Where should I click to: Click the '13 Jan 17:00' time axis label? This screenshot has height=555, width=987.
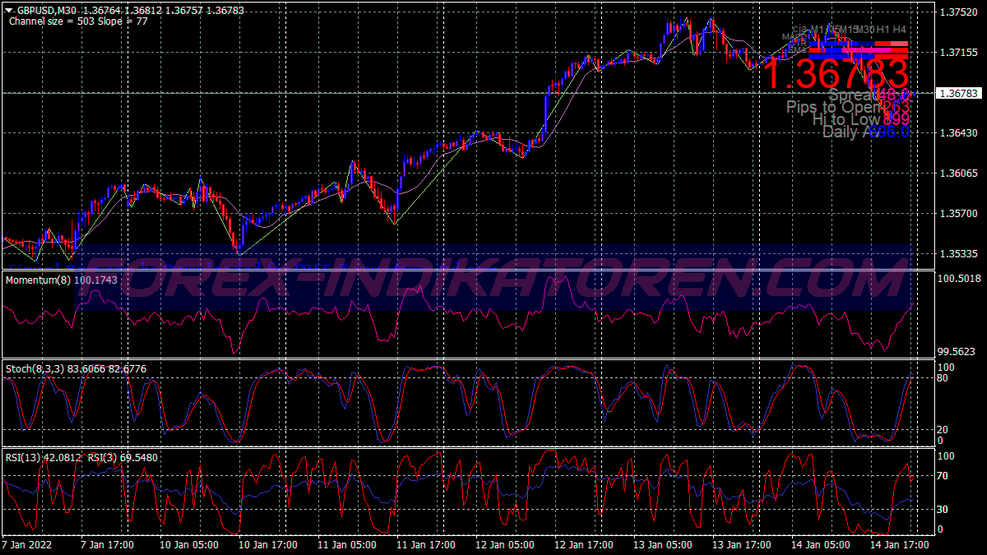(x=742, y=545)
